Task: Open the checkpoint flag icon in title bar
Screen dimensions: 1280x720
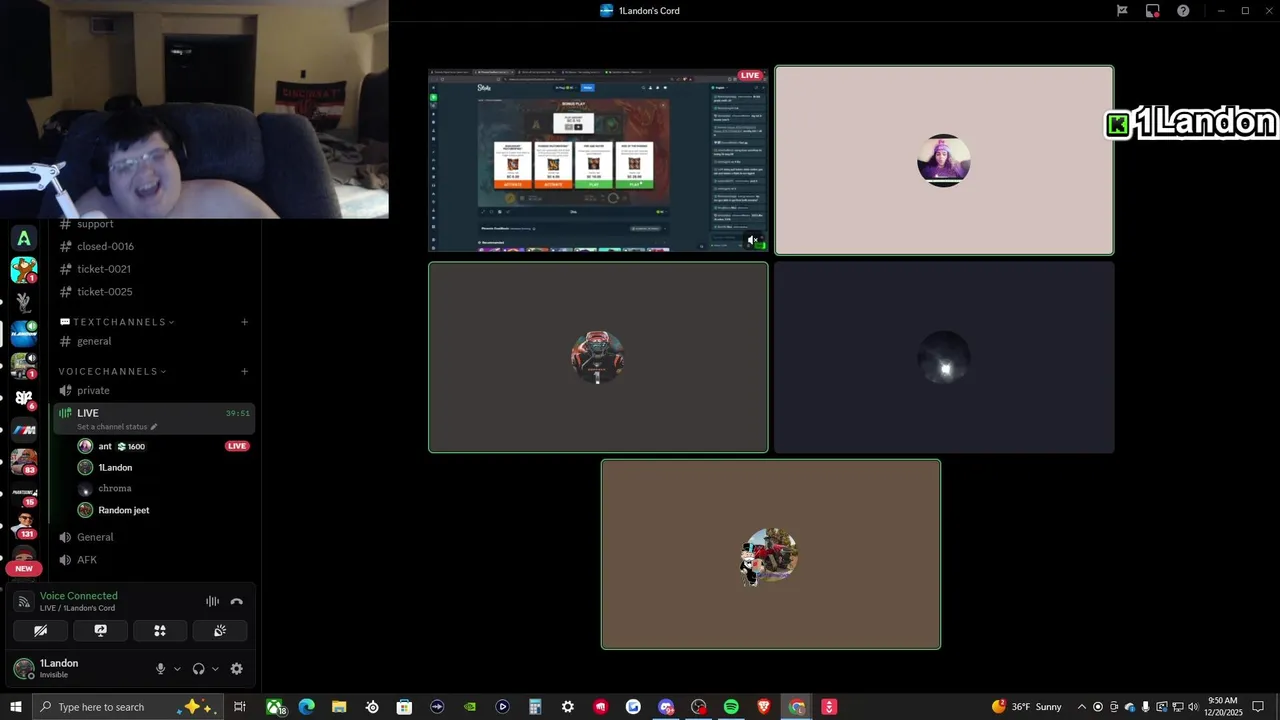Action: pyautogui.click(x=1122, y=11)
